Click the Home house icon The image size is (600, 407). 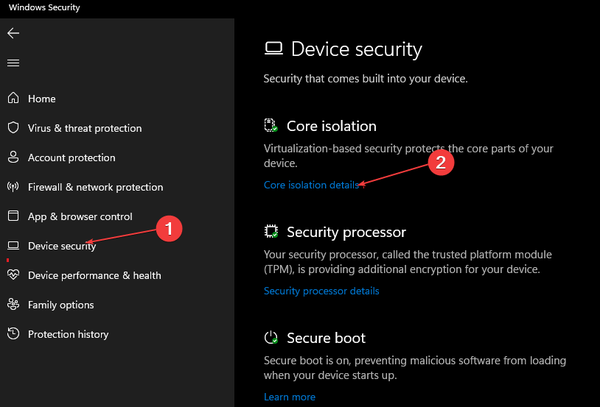[x=13, y=99]
